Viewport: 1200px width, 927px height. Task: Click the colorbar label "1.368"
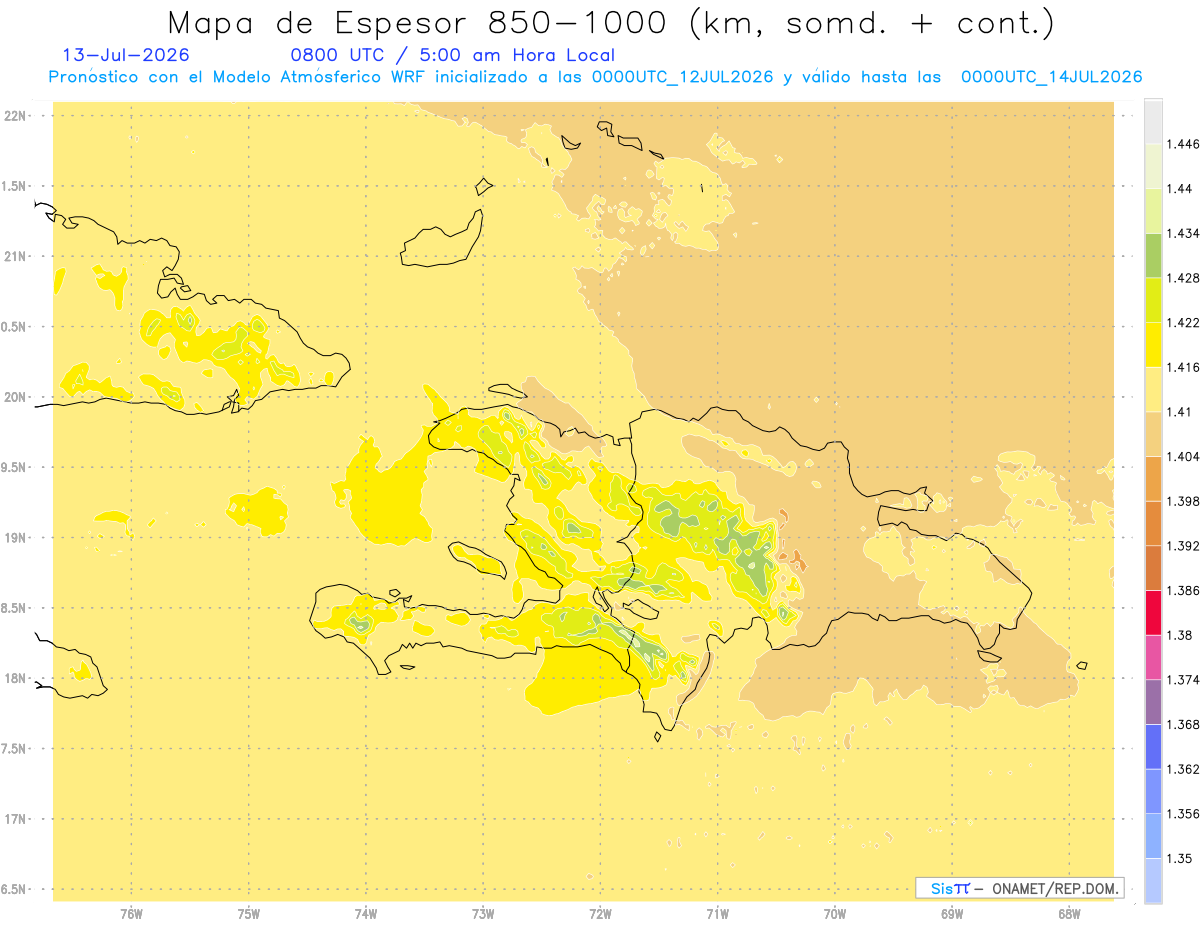pyautogui.click(x=1183, y=725)
